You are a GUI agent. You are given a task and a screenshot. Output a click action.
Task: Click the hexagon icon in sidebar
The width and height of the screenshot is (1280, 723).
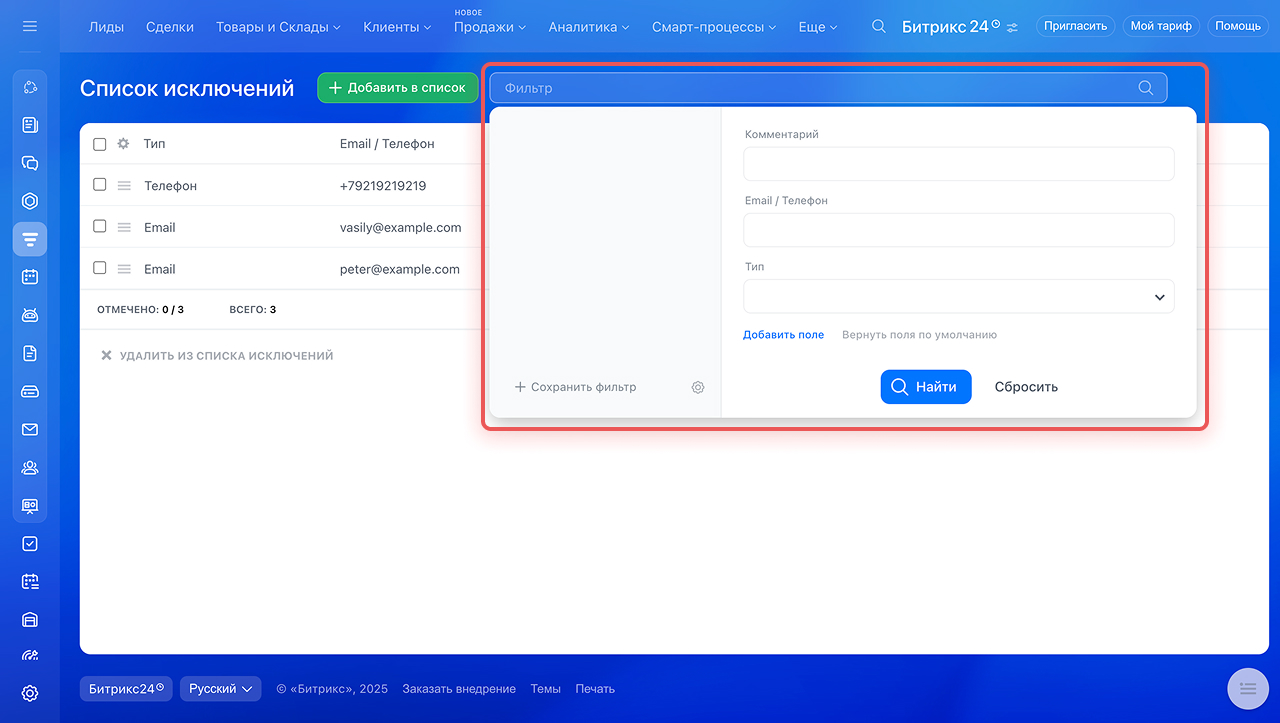coord(30,201)
